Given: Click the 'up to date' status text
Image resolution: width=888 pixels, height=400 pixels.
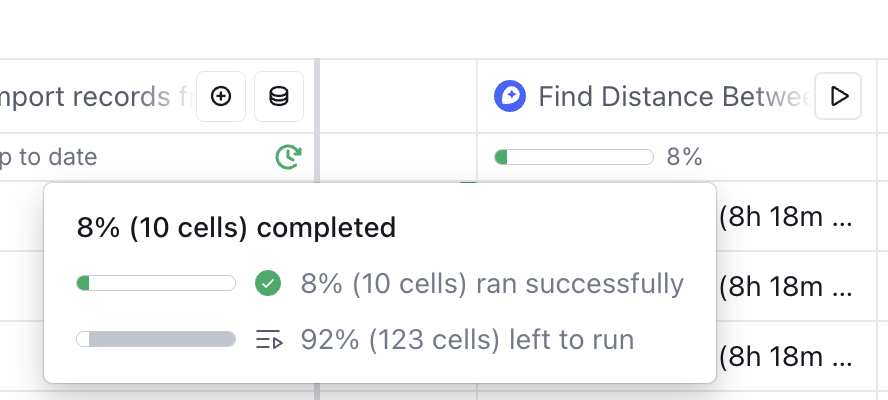Looking at the screenshot, I should (x=48, y=157).
